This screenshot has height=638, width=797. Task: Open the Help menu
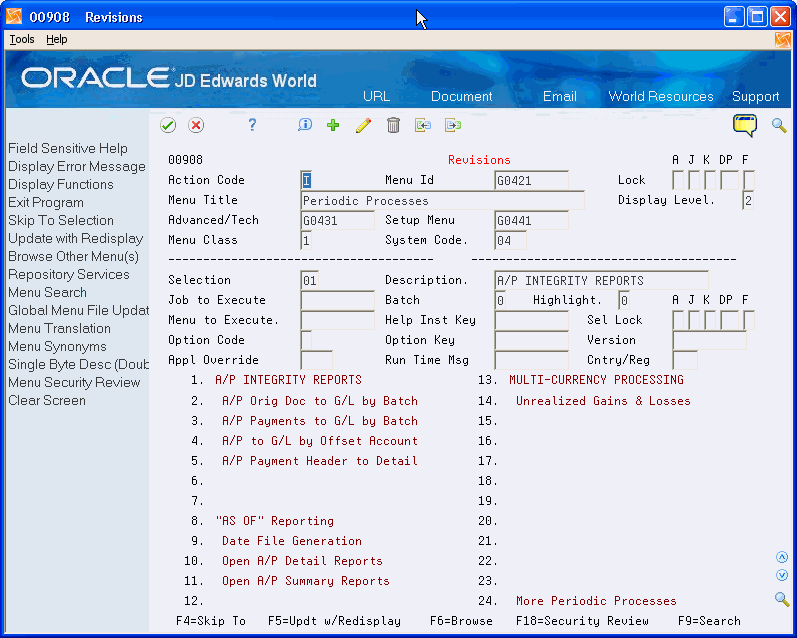click(x=56, y=39)
